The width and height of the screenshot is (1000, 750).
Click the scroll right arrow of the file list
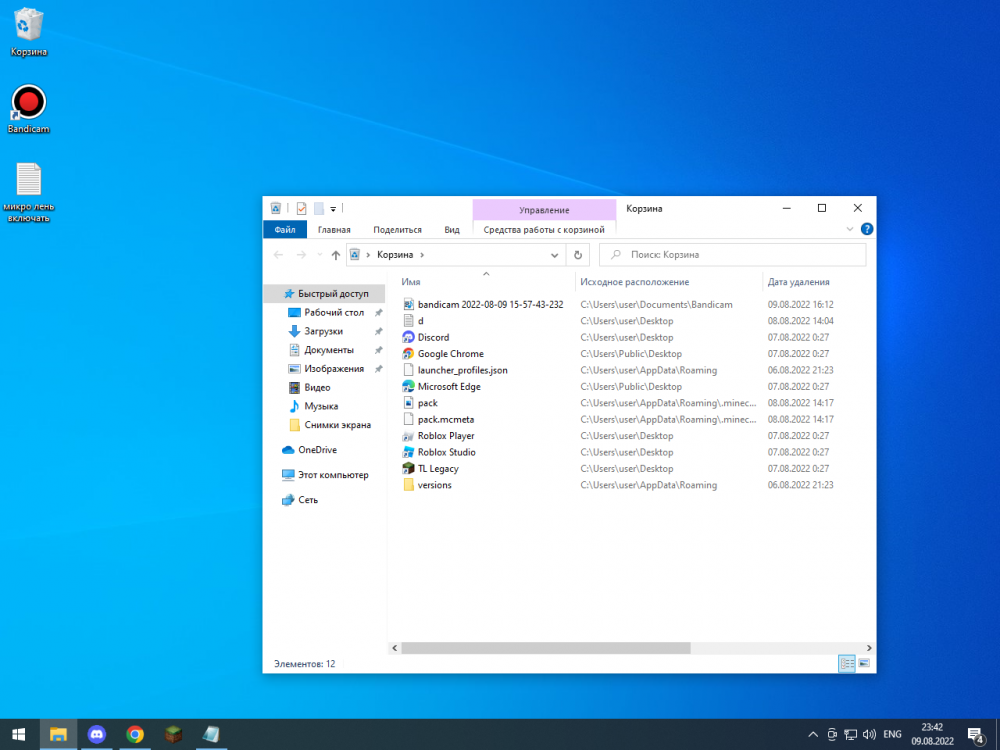[869, 648]
